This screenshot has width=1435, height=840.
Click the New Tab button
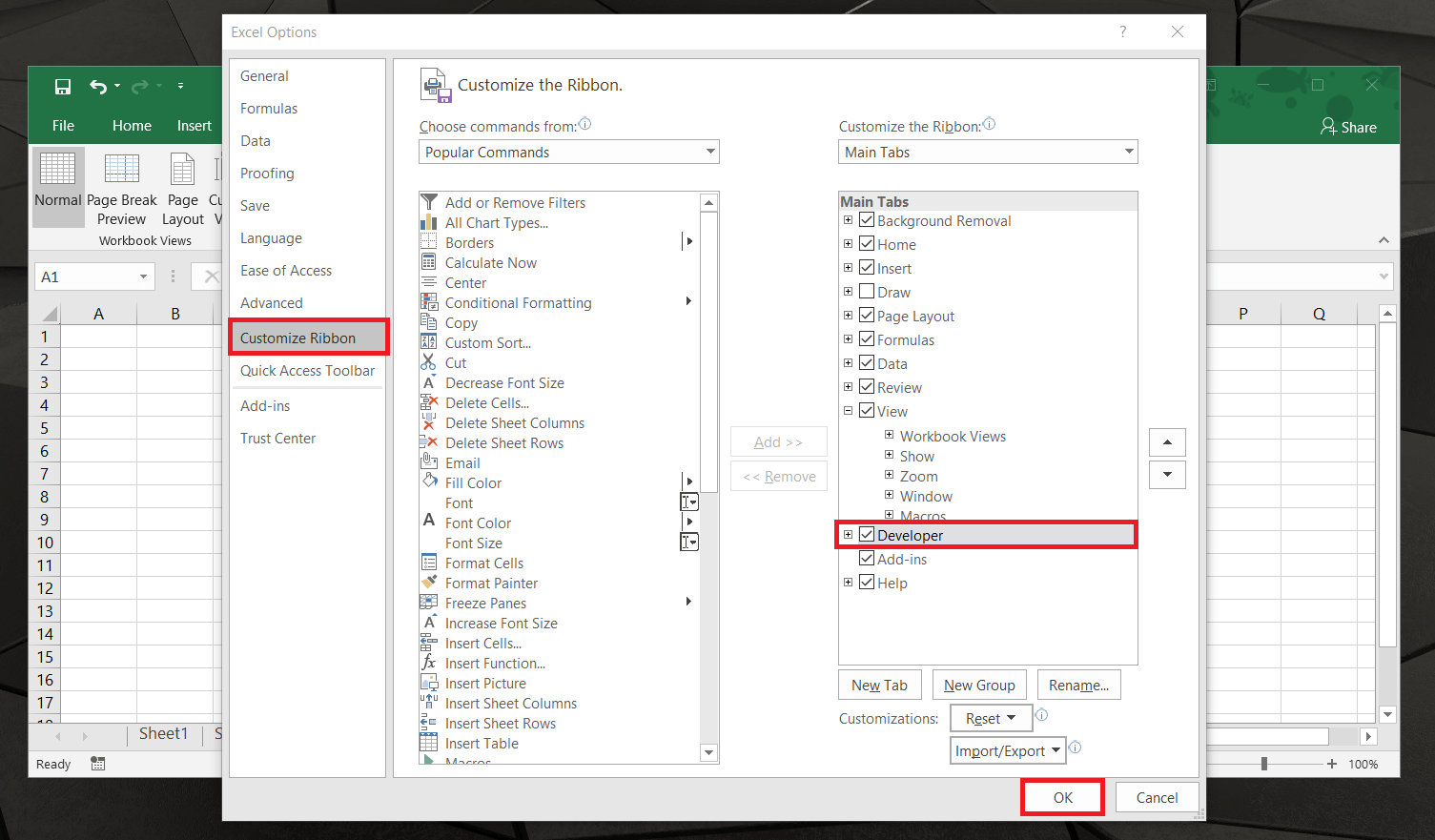point(880,686)
